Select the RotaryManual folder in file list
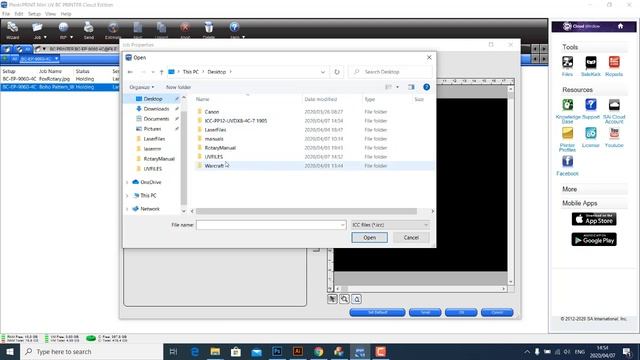Viewport: 640px width, 360px height. [x=220, y=148]
